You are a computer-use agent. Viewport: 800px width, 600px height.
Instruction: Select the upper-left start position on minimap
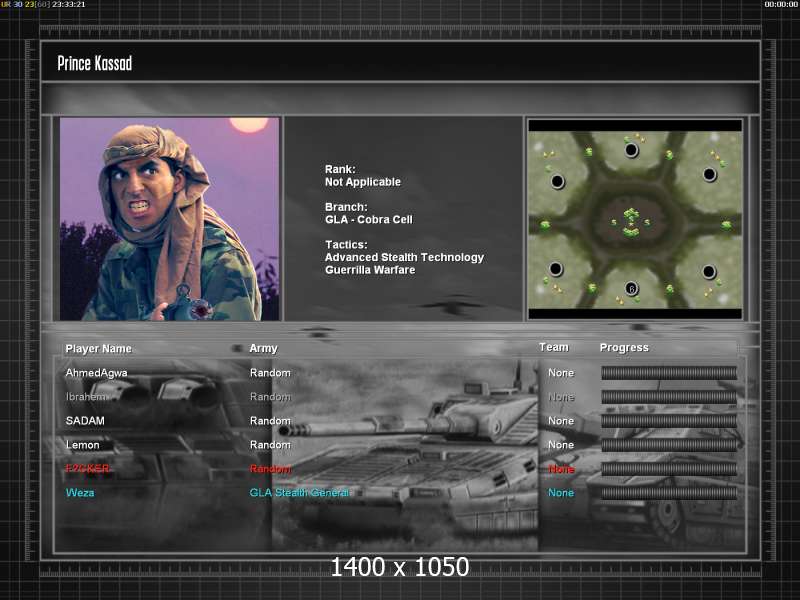pyautogui.click(x=557, y=181)
